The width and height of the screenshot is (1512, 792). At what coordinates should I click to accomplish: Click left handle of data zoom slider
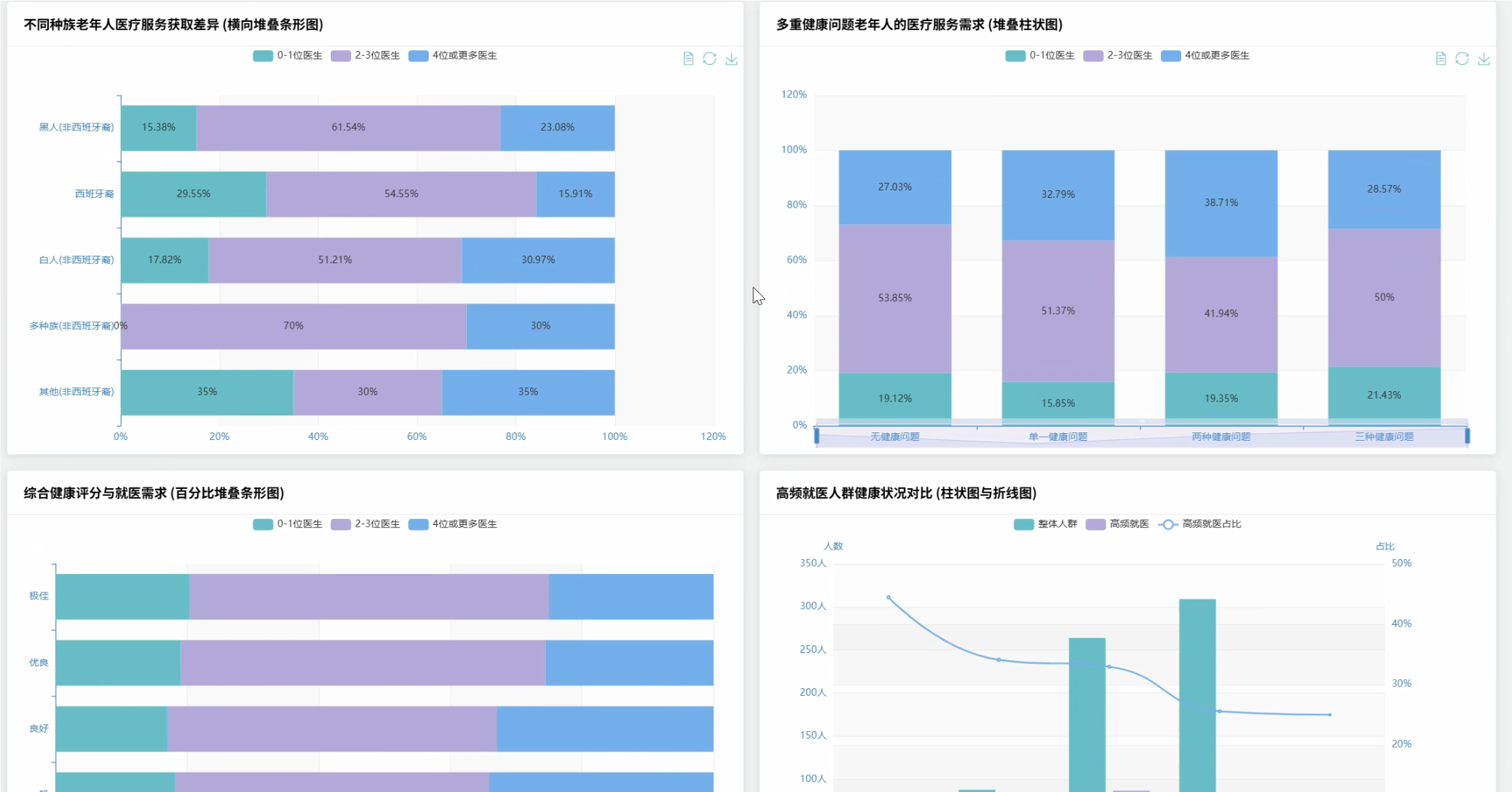(817, 435)
